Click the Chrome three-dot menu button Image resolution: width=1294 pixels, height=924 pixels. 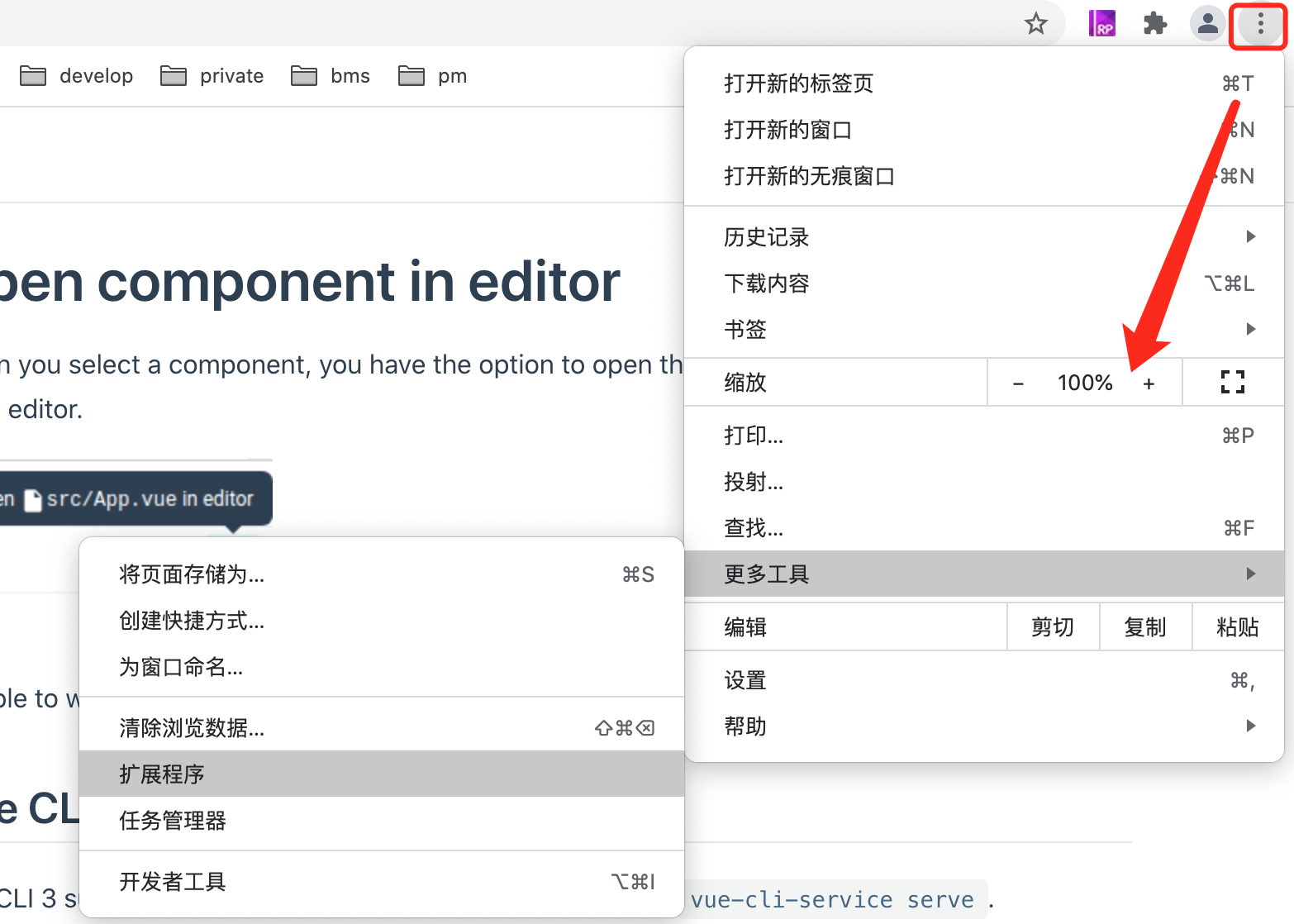coord(1260,24)
